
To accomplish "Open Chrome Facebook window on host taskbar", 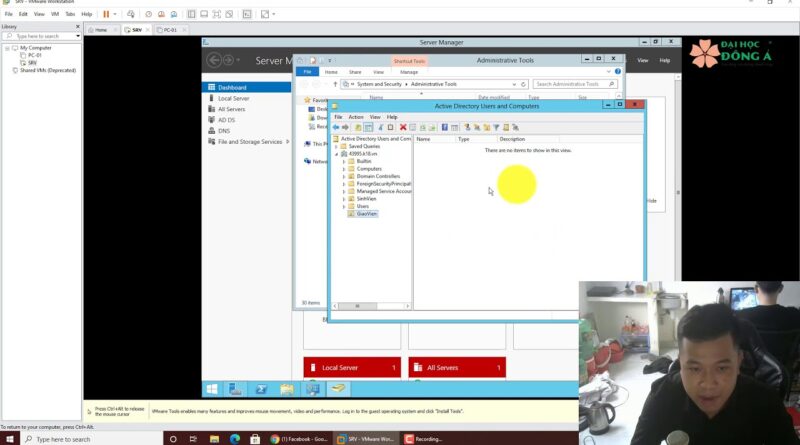I will pyautogui.click(x=299, y=439).
